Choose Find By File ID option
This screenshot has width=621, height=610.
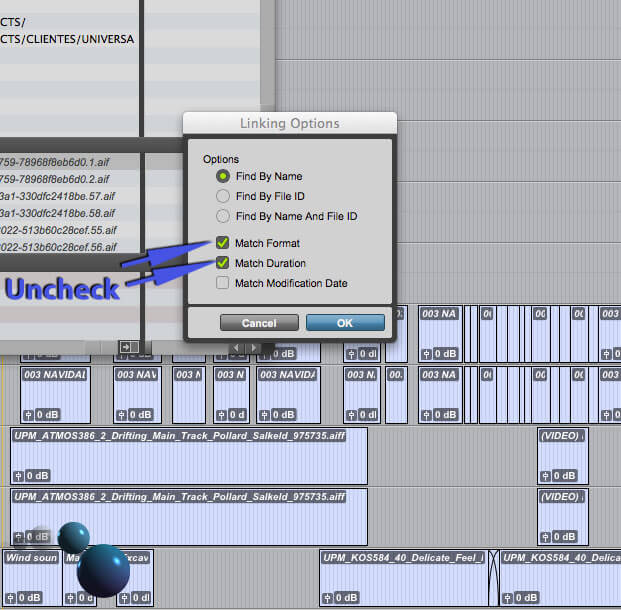223,196
